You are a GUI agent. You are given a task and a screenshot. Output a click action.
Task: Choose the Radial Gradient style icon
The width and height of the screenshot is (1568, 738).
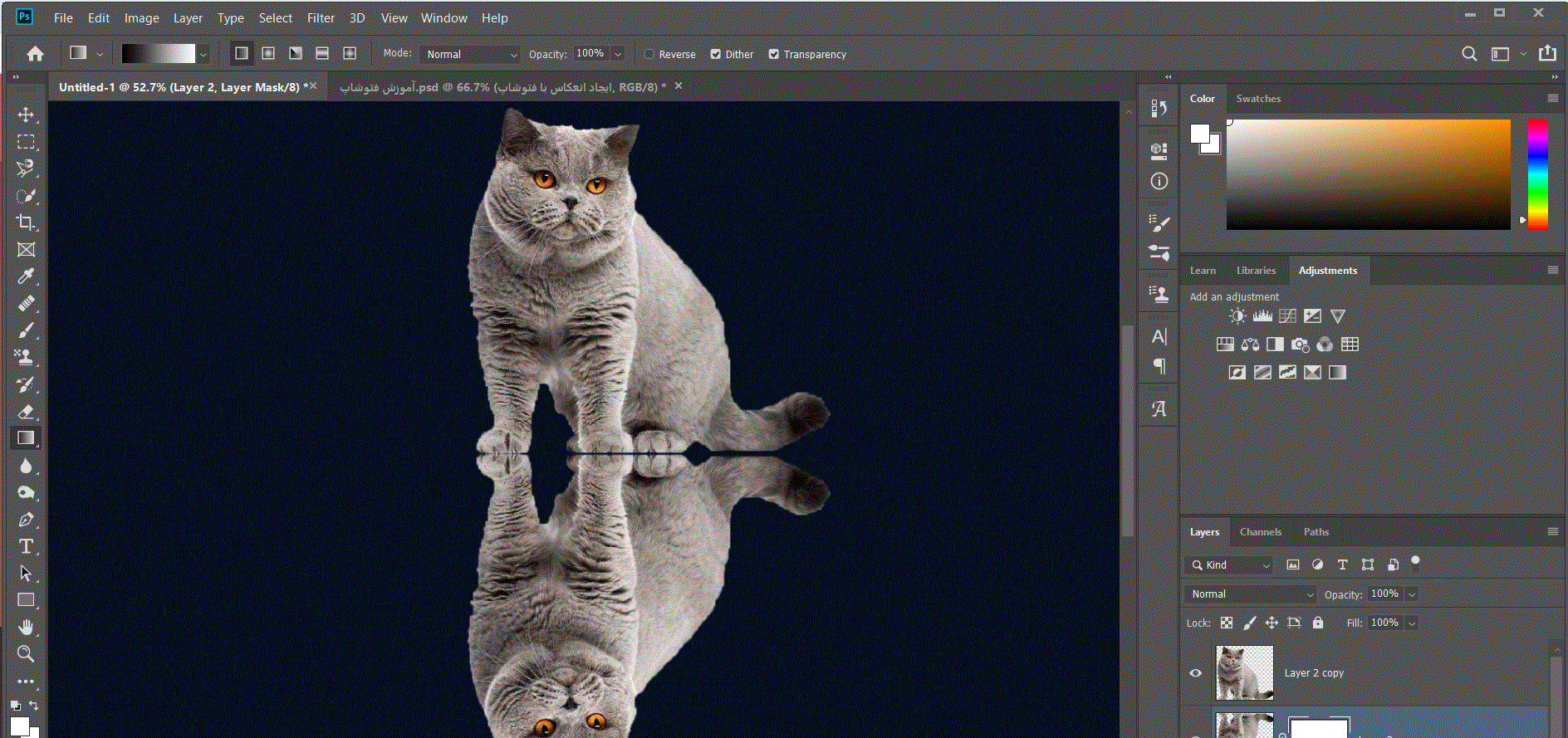point(268,53)
